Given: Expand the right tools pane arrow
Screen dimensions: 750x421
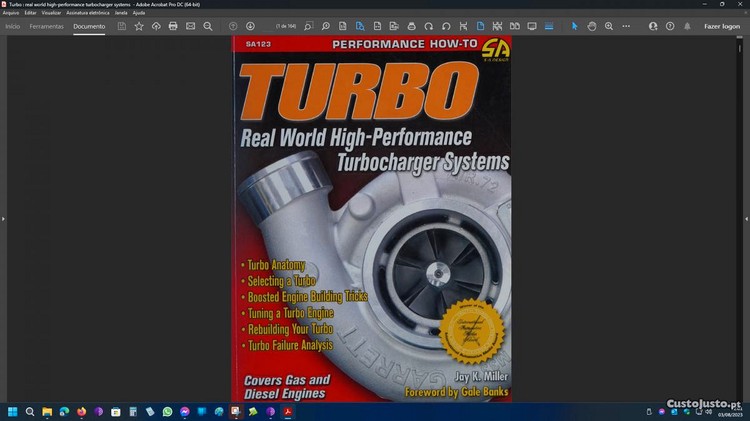Looking at the screenshot, I should tap(746, 218).
